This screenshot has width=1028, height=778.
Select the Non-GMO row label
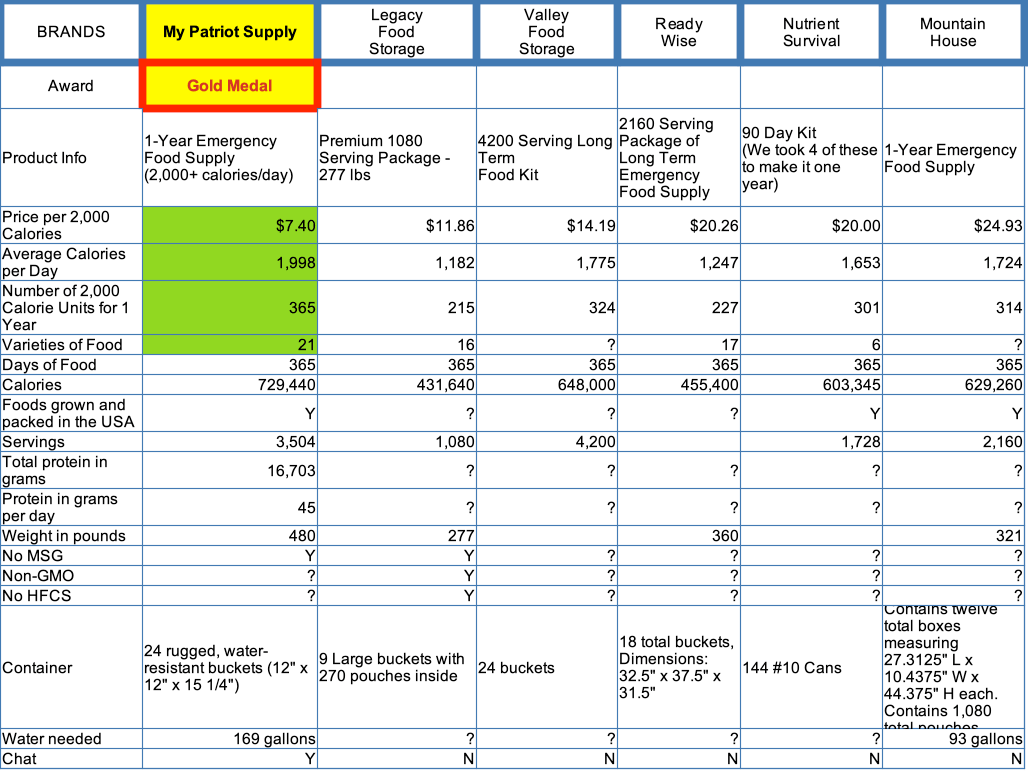[x=71, y=575]
